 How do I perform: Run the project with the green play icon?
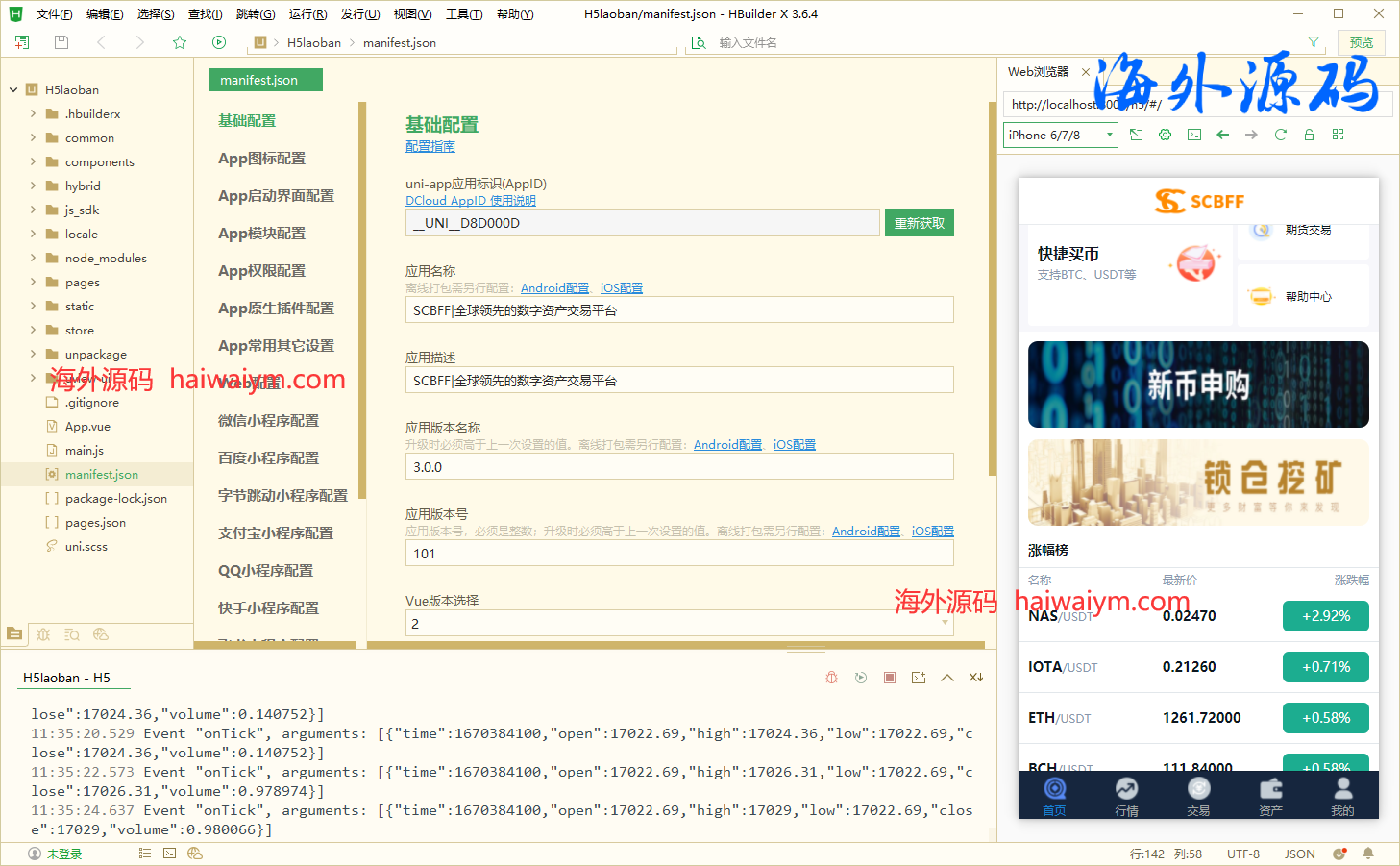pyautogui.click(x=219, y=42)
